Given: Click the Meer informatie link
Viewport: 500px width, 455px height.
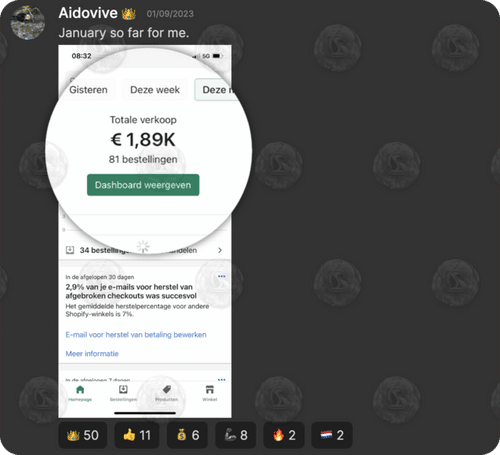Looking at the screenshot, I should [x=92, y=354].
